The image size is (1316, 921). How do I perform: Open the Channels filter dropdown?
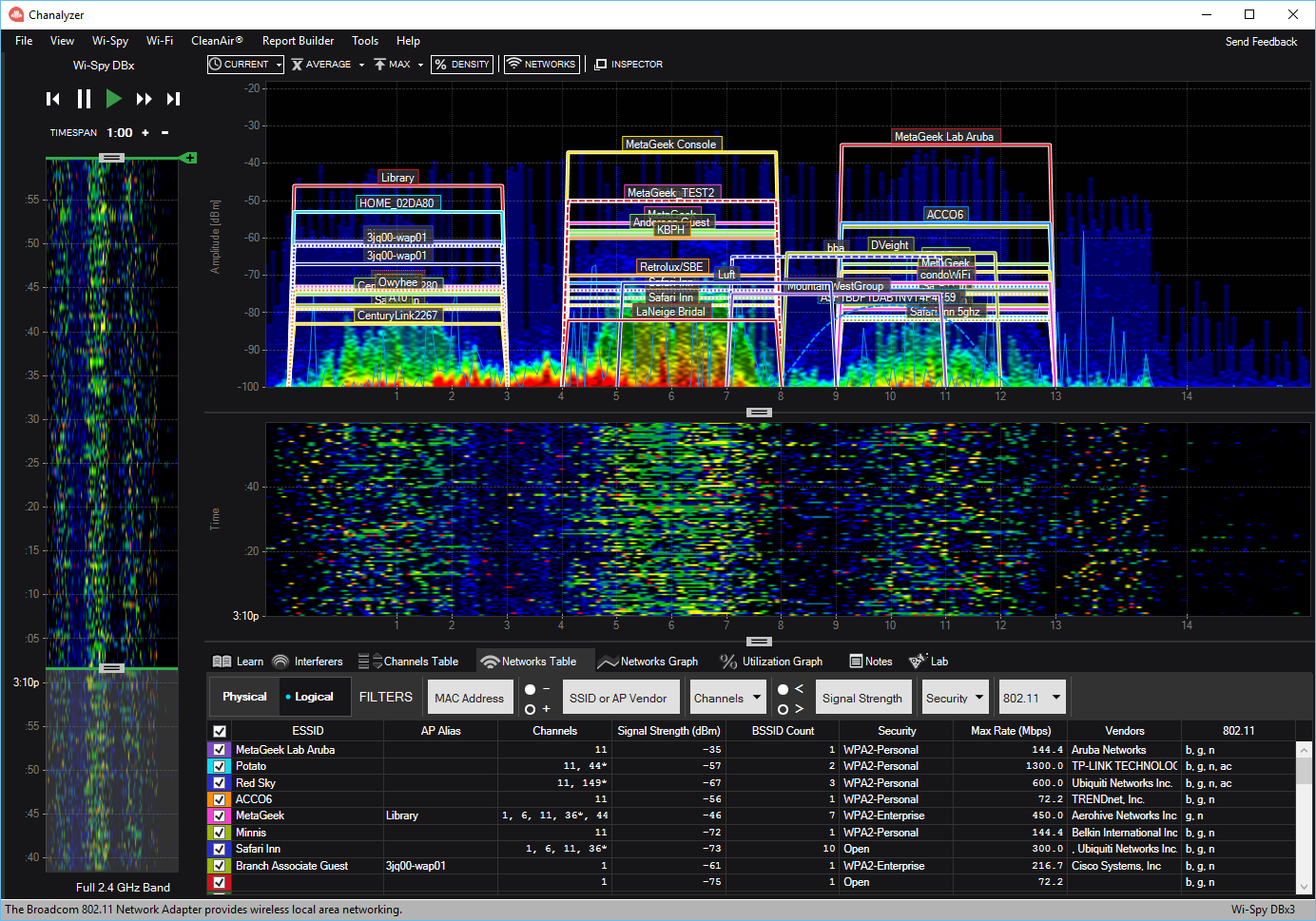tap(727, 698)
